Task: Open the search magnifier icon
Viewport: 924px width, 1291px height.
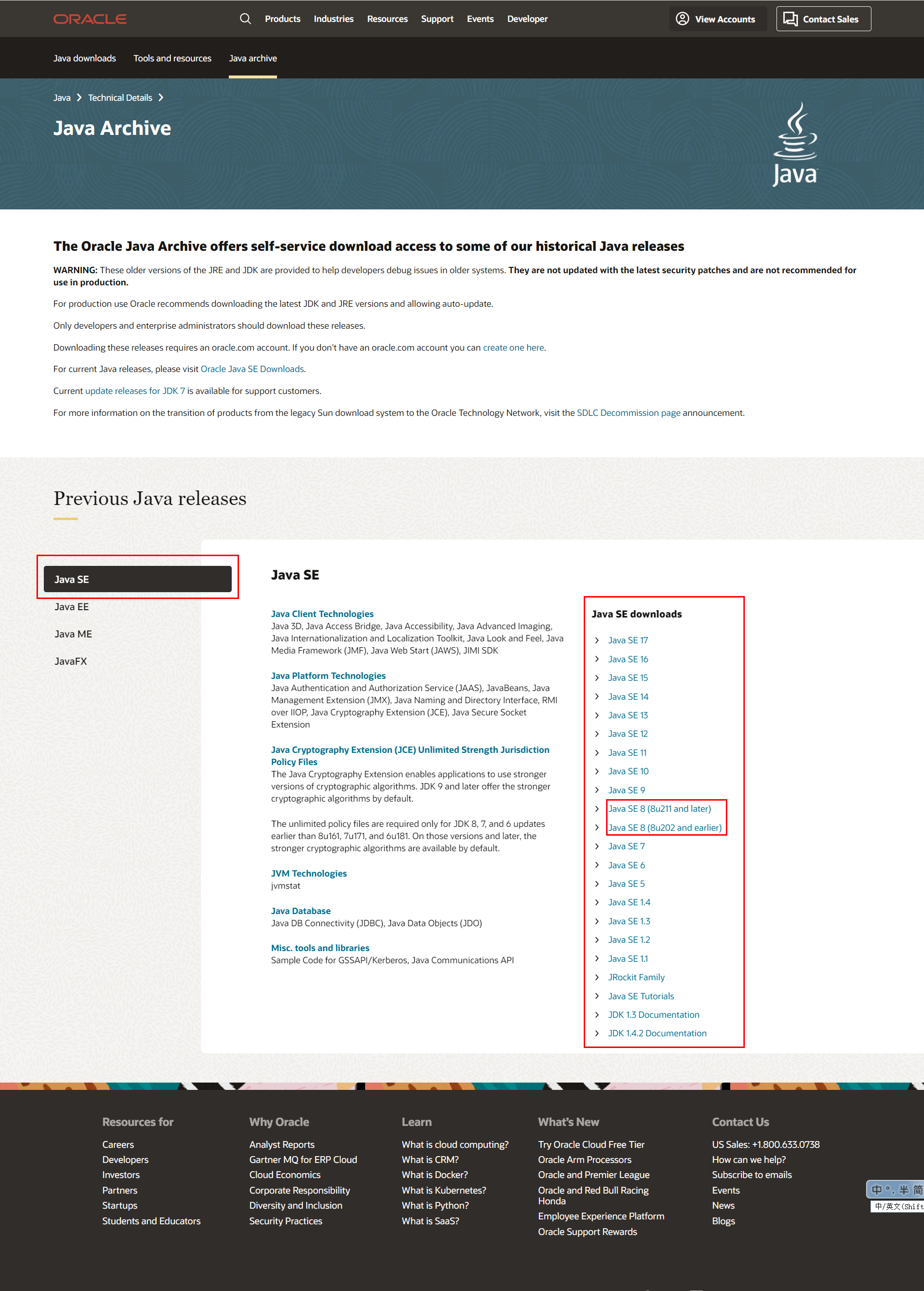Action: pos(245,18)
